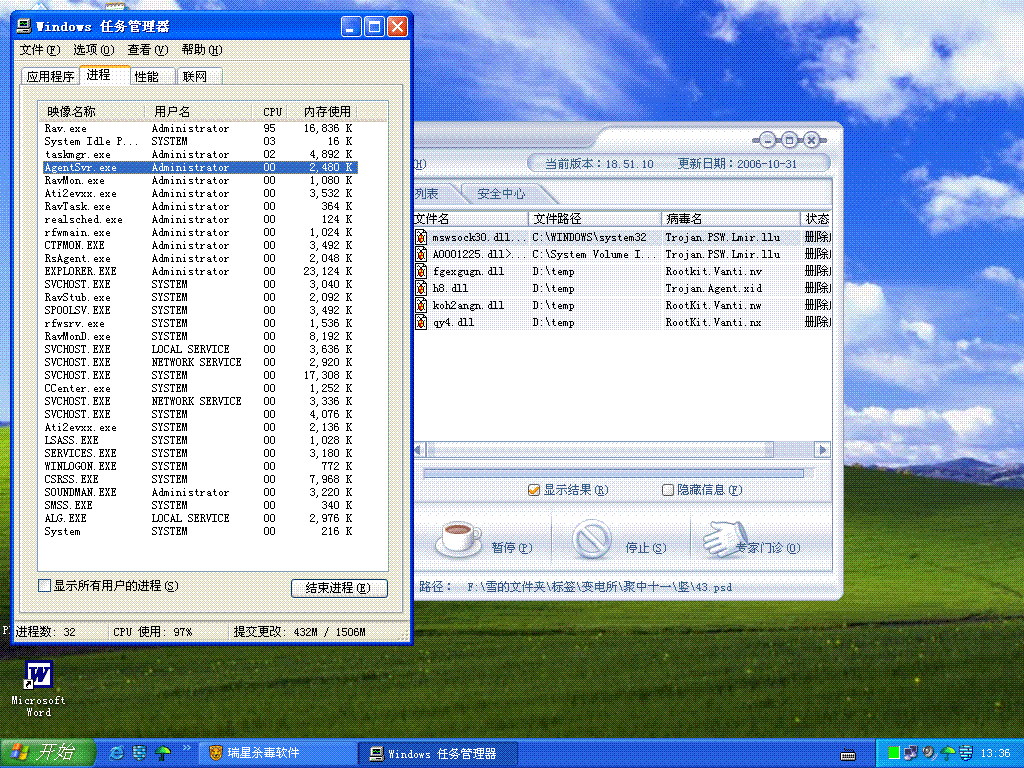
Task: Switch to the 性能 tab
Action: click(147, 76)
